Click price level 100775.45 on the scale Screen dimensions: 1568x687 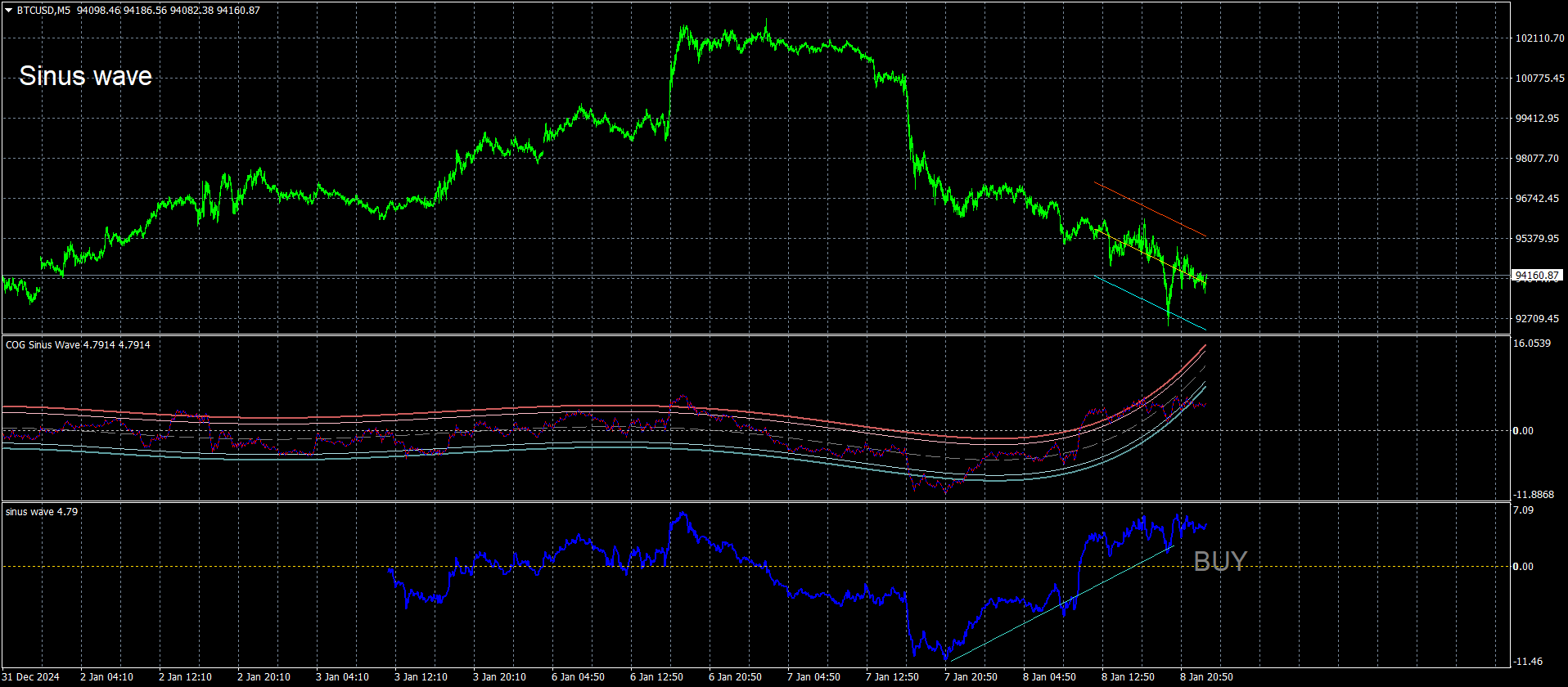[x=1540, y=79]
